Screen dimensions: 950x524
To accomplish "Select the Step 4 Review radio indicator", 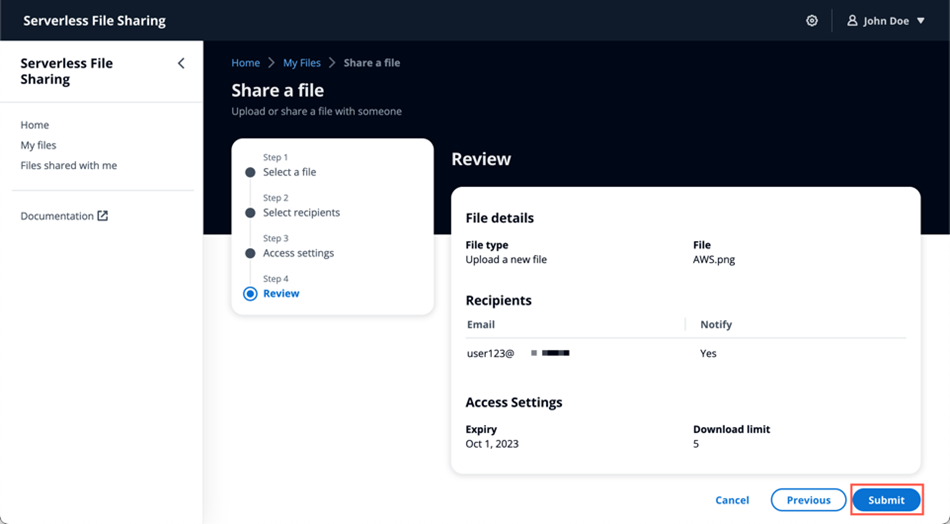I will 250,294.
